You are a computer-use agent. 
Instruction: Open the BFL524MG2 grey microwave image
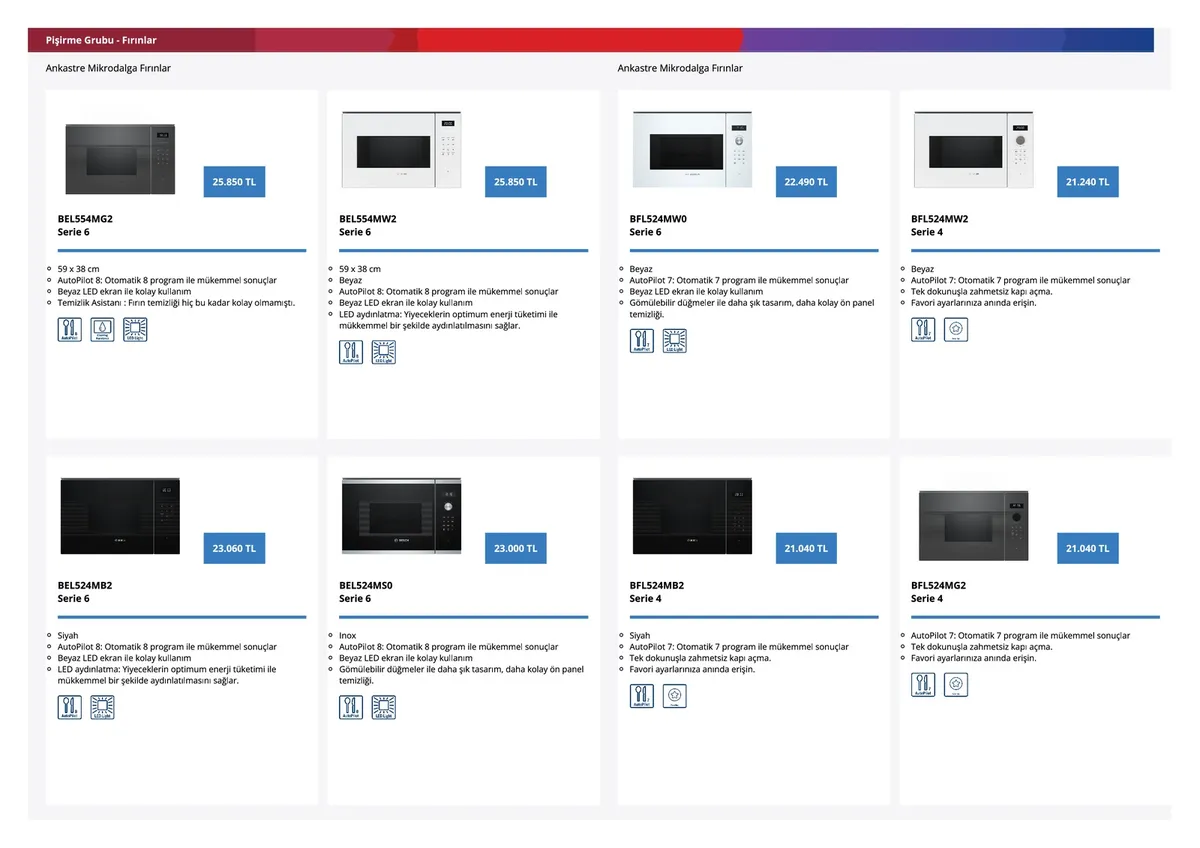pyautogui.click(x=973, y=525)
